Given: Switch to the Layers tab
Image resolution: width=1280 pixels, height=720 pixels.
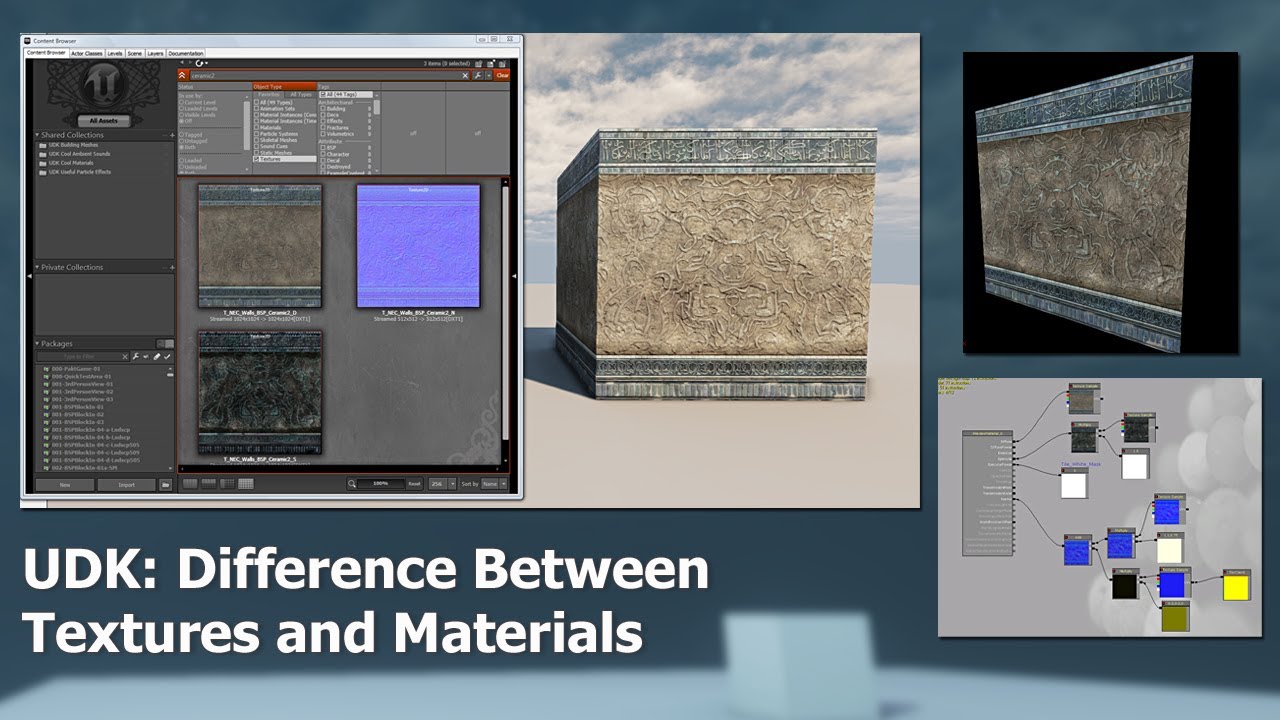Looking at the screenshot, I should (x=155, y=53).
